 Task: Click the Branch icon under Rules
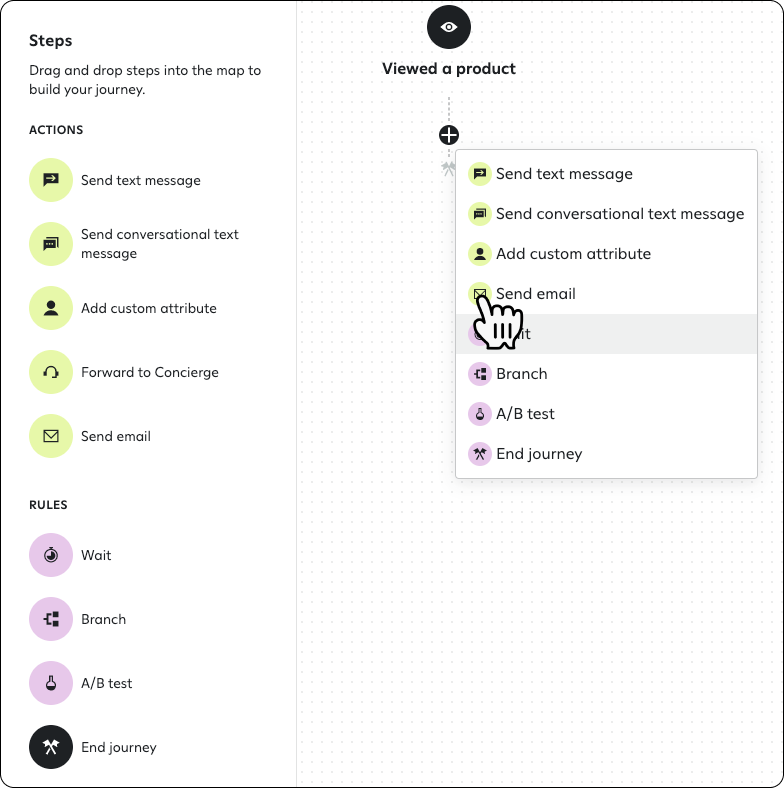[x=51, y=619]
